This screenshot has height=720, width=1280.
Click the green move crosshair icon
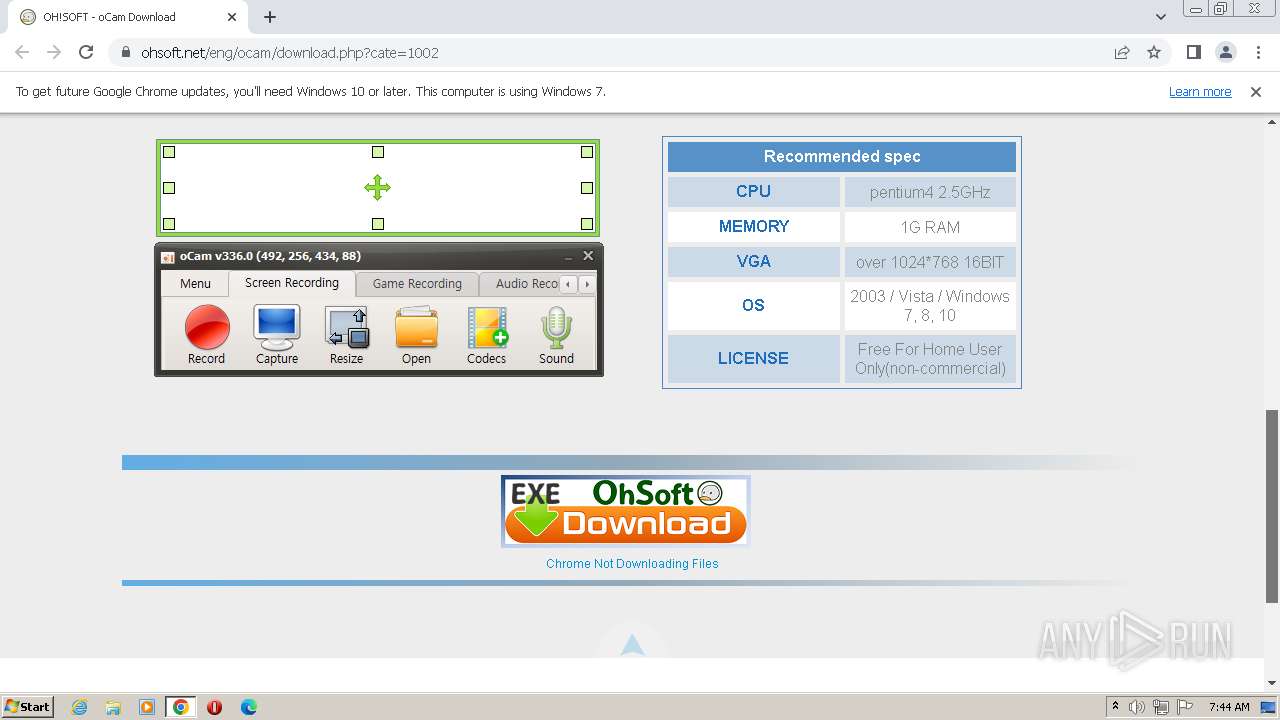377,187
